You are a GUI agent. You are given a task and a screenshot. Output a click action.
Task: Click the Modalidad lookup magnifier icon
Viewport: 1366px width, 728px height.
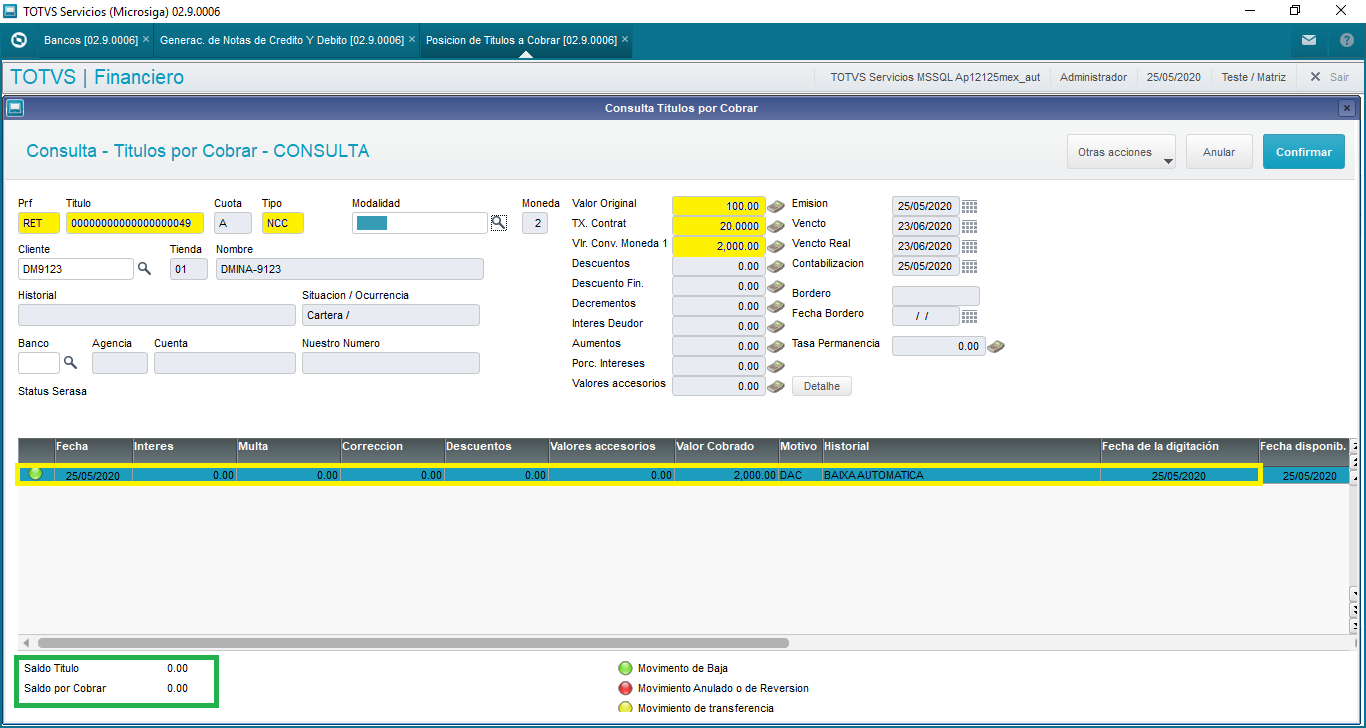pos(498,223)
